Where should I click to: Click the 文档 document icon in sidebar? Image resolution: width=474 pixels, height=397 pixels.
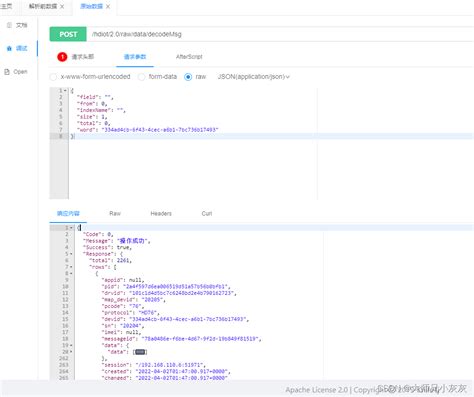[x=9, y=25]
